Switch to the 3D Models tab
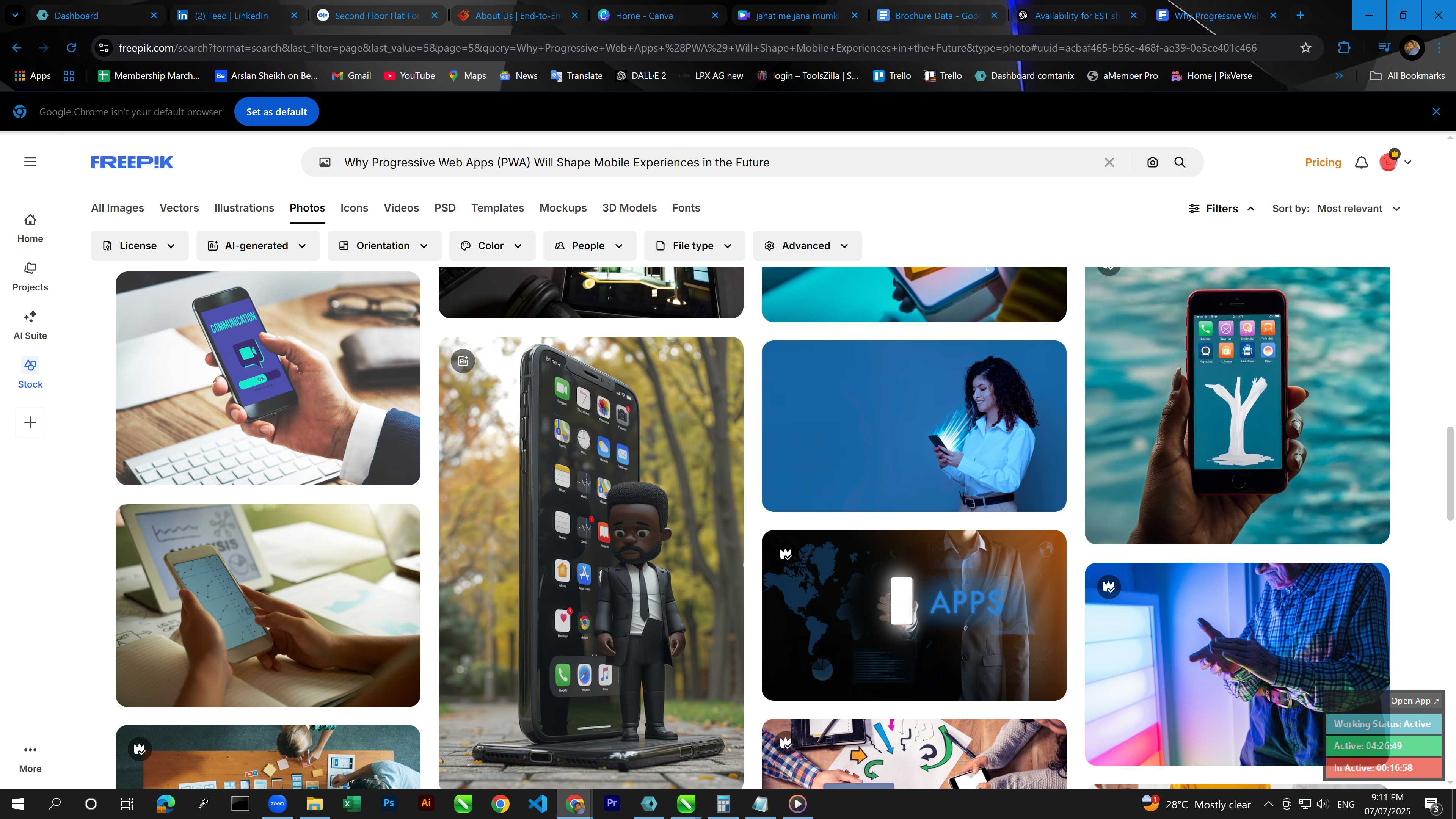The width and height of the screenshot is (1456, 819). point(629,208)
